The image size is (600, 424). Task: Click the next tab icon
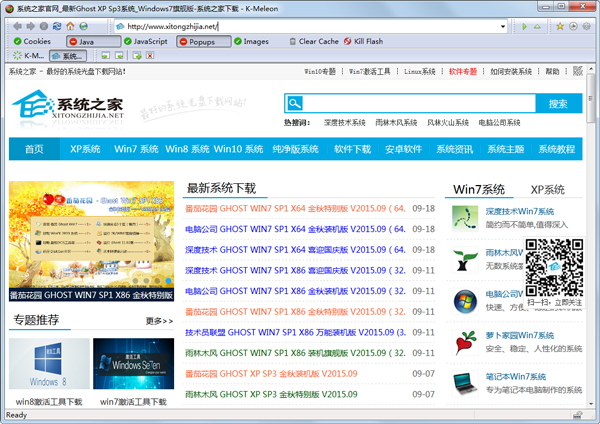click(x=119, y=56)
